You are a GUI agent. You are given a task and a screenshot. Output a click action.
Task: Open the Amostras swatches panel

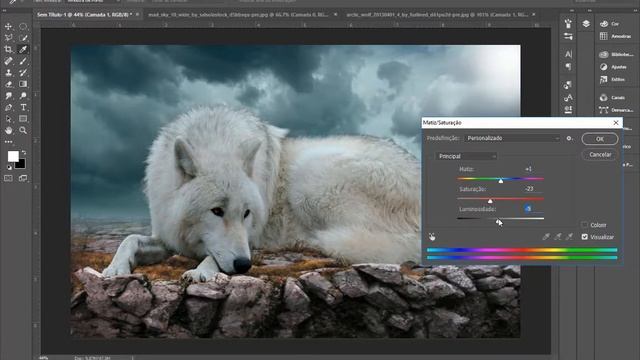pos(615,36)
